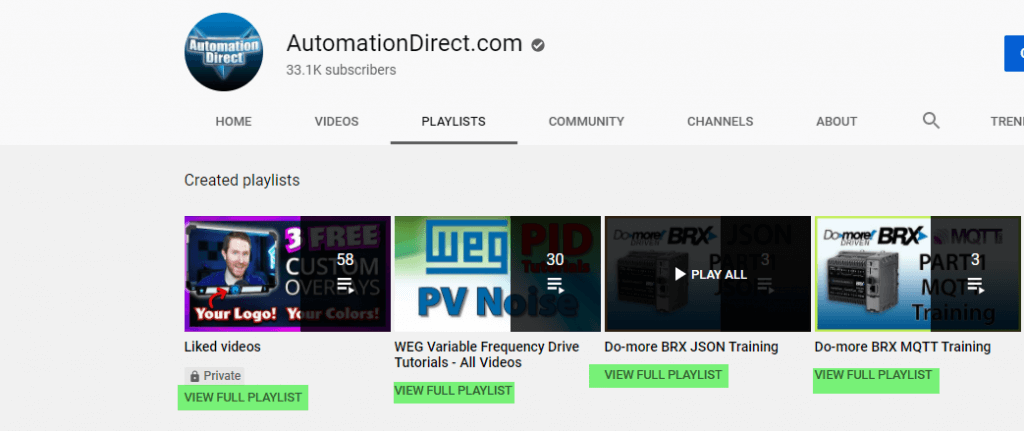Open the Videos tab
Viewport: 1024px width, 431px height.
point(336,122)
